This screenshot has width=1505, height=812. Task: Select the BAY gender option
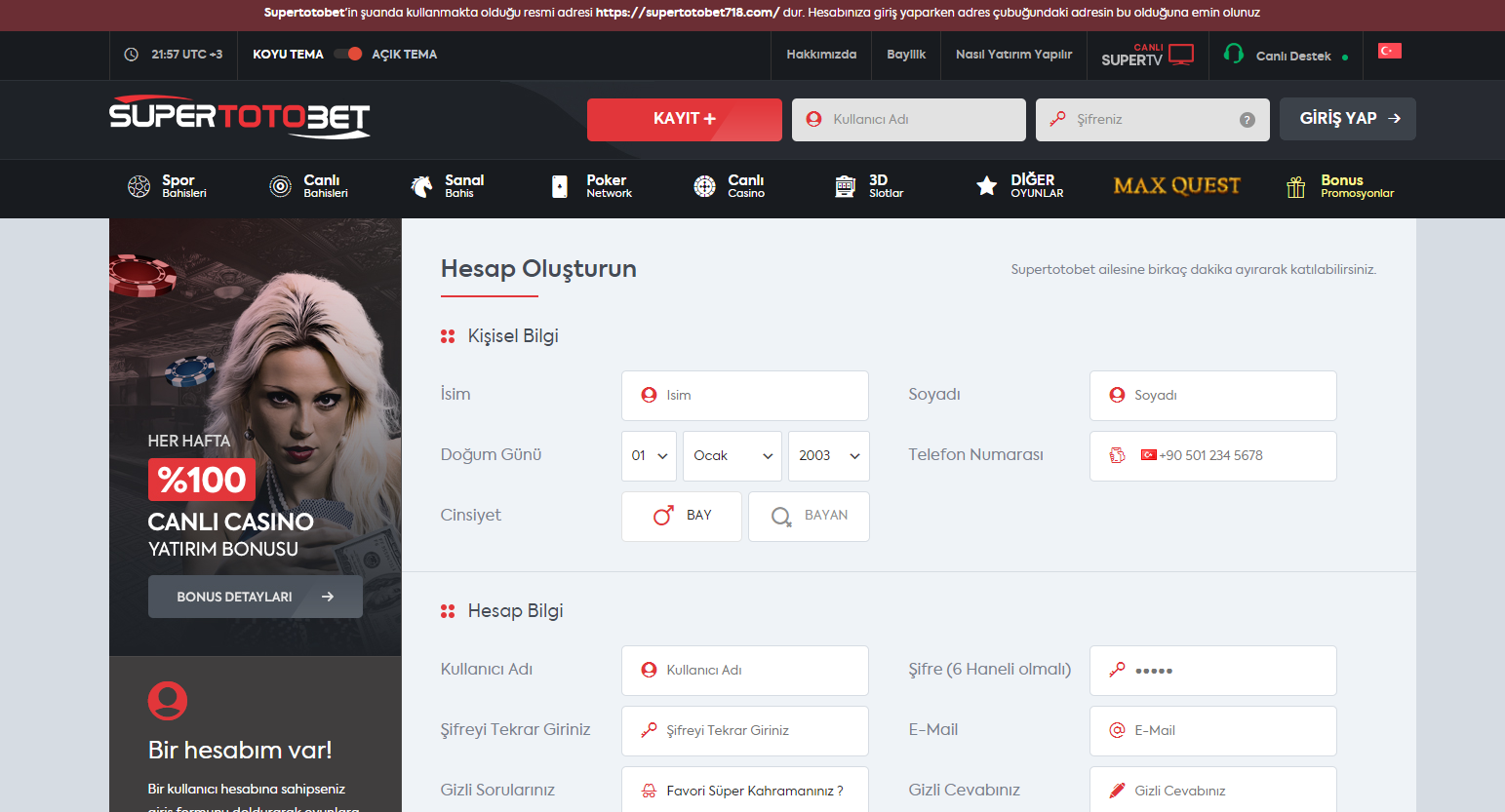tap(682, 517)
